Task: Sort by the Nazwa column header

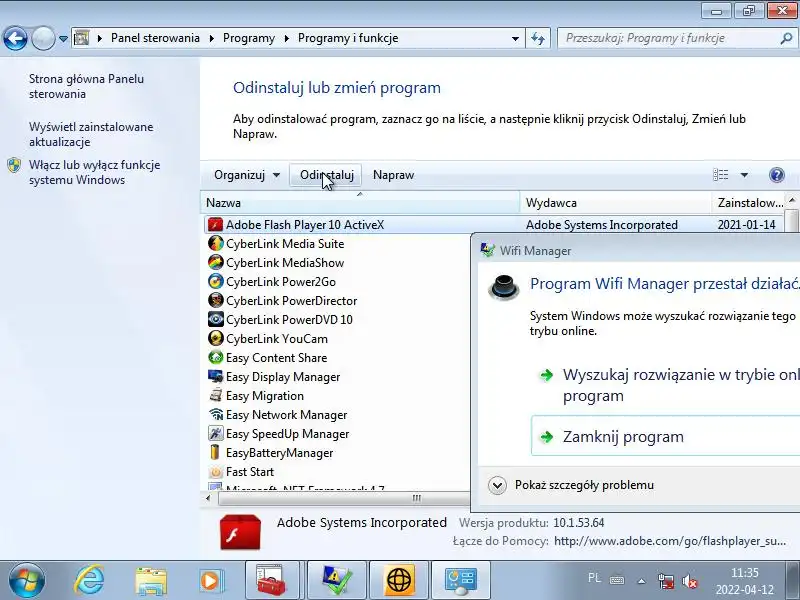Action: pyautogui.click(x=360, y=203)
